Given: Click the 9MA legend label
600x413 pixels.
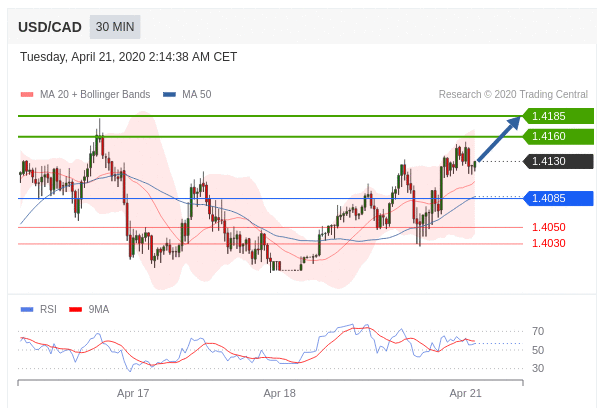Looking at the screenshot, I should [99, 309].
